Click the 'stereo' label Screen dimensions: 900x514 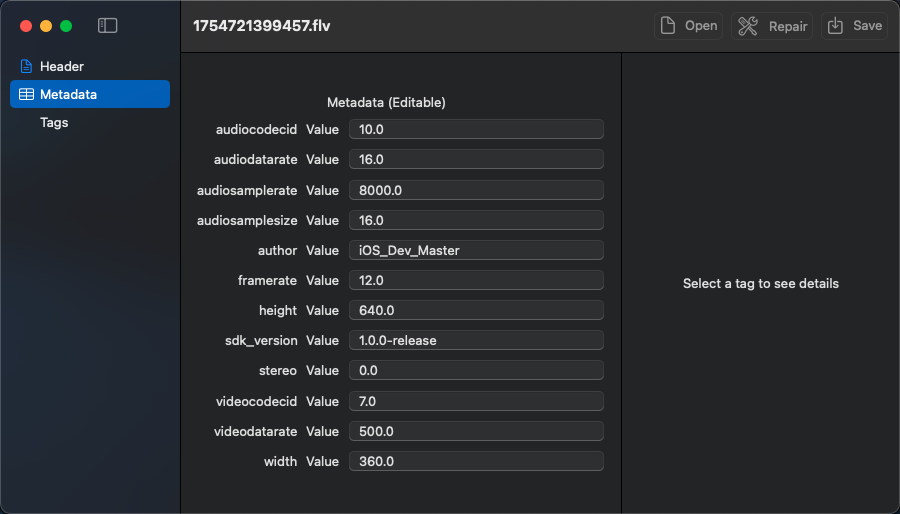tap(278, 371)
